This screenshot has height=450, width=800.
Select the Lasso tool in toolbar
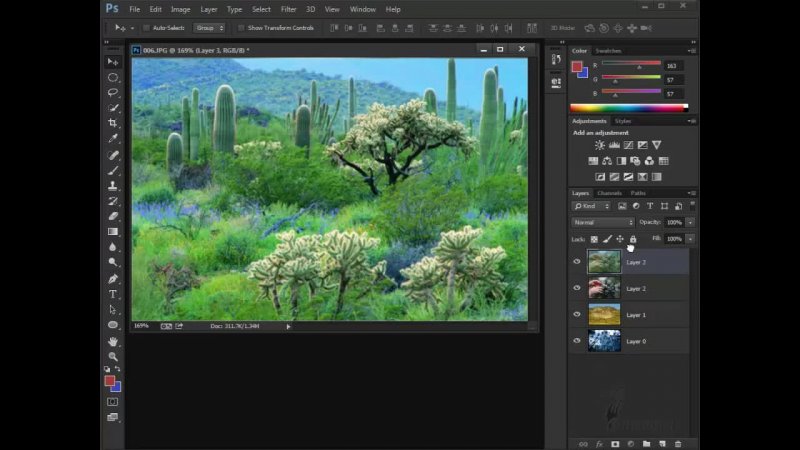tap(113, 92)
